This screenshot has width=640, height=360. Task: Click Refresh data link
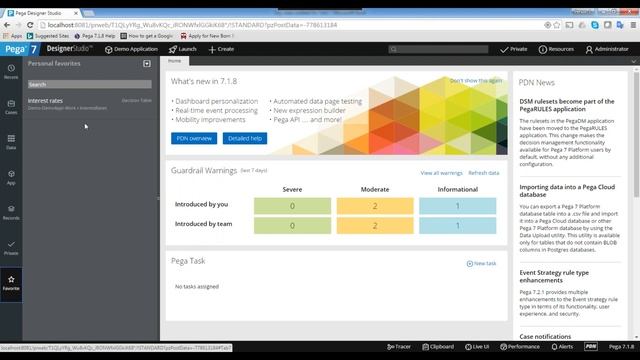tap(484, 173)
